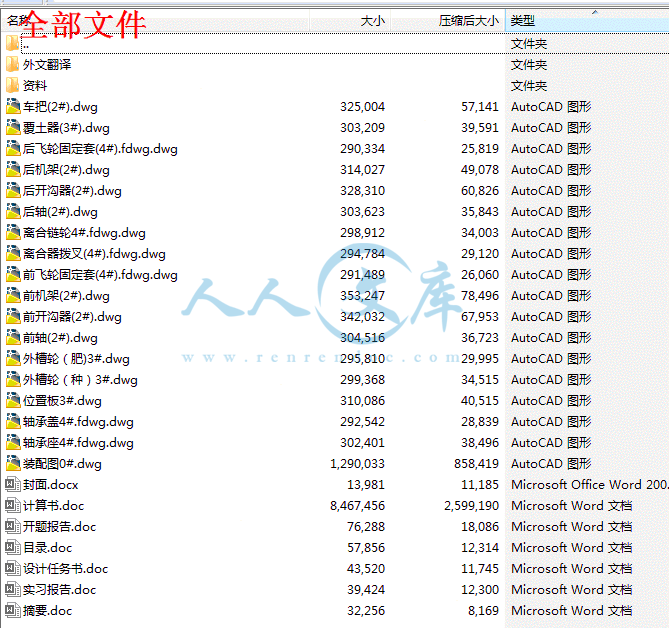Click compressed size 2,599,190

pos(471,506)
